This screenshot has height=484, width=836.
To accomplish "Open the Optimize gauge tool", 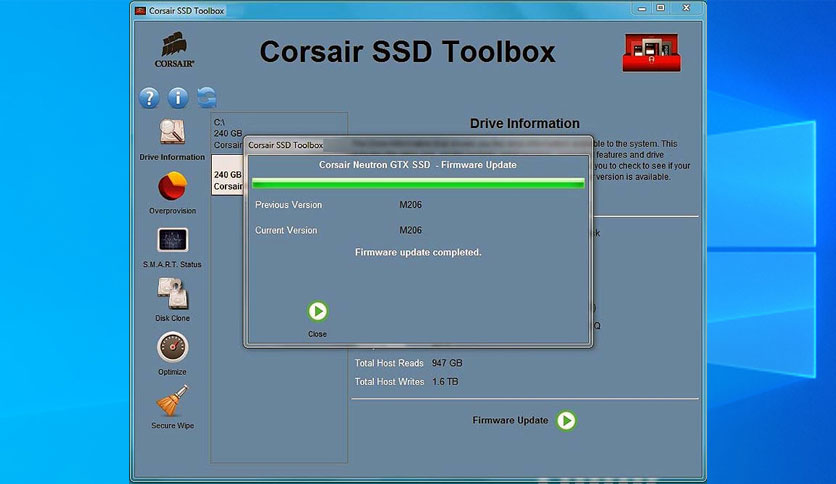I will (172, 353).
